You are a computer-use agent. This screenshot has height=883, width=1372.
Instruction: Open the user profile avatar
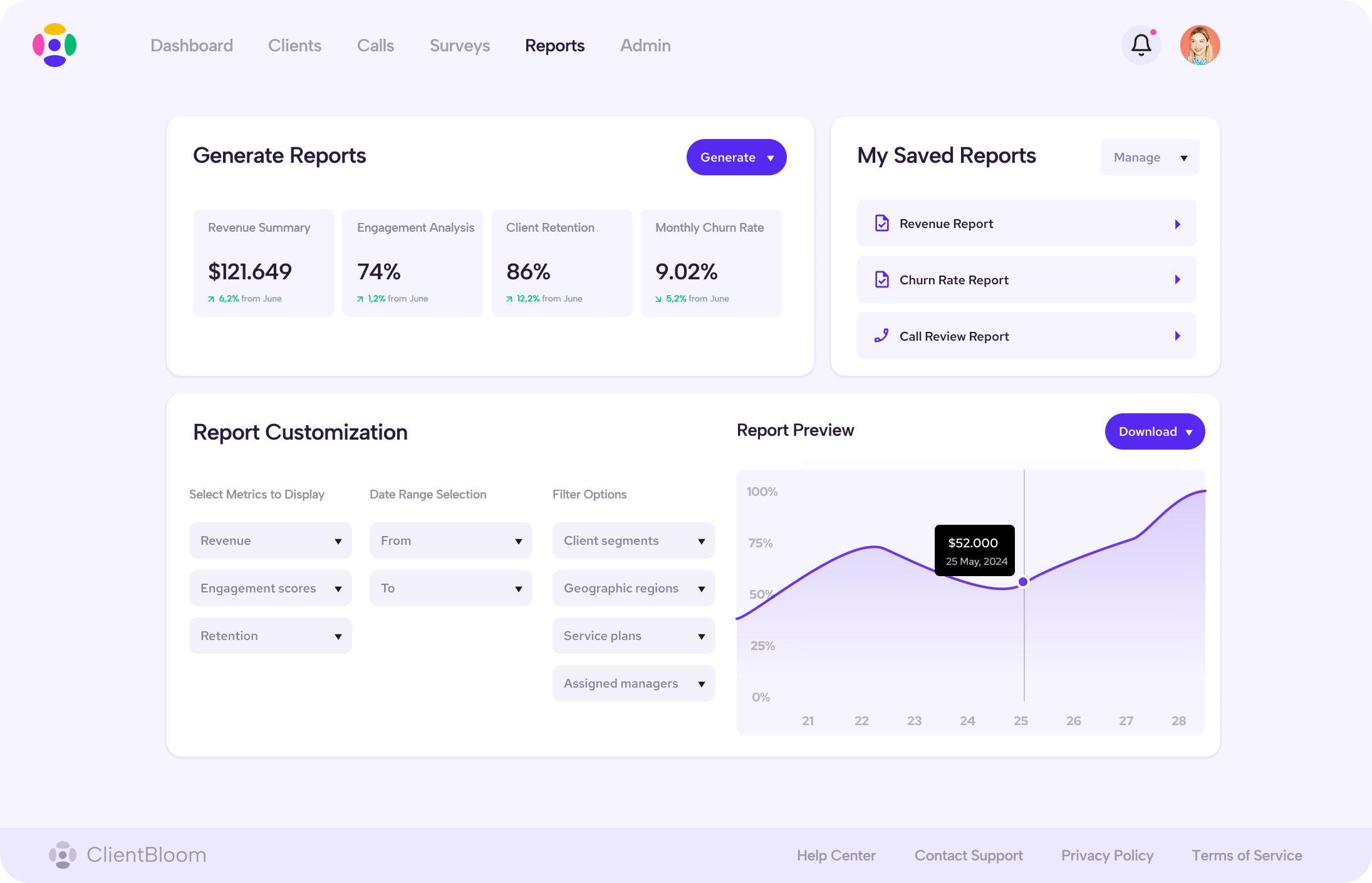point(1200,45)
